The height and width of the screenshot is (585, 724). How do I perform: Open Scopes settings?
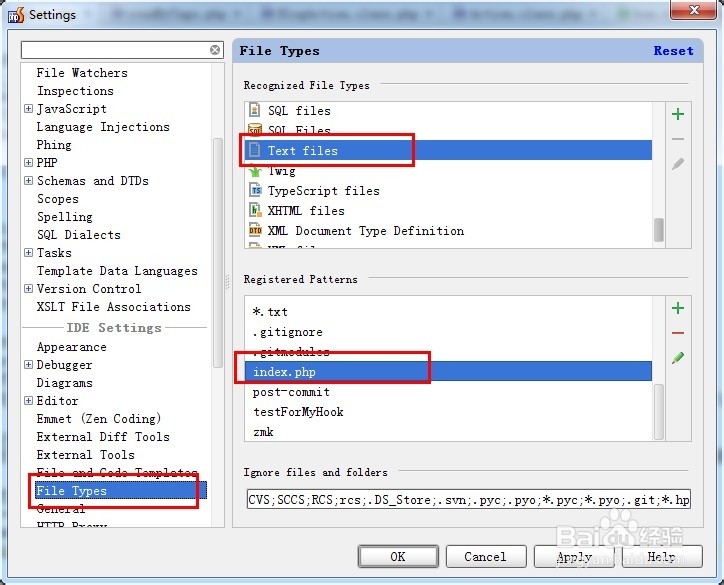[58, 199]
